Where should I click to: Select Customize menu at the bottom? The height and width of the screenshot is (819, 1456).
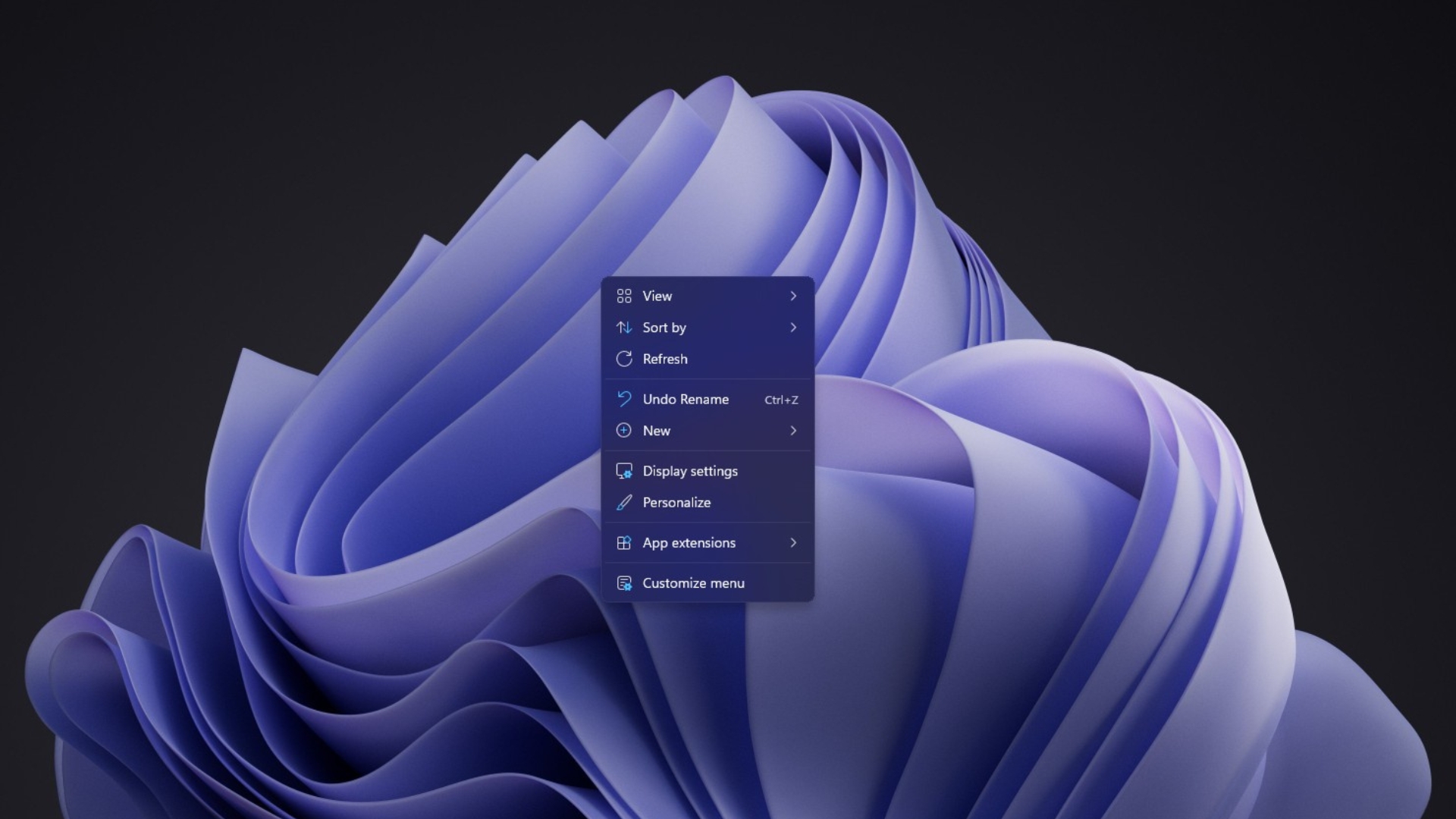(x=708, y=583)
